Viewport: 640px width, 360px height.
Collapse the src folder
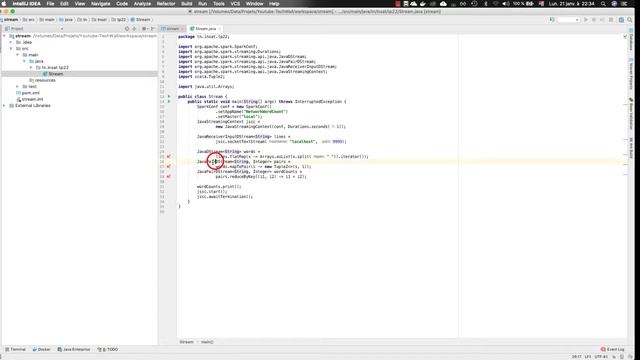coord(11,49)
